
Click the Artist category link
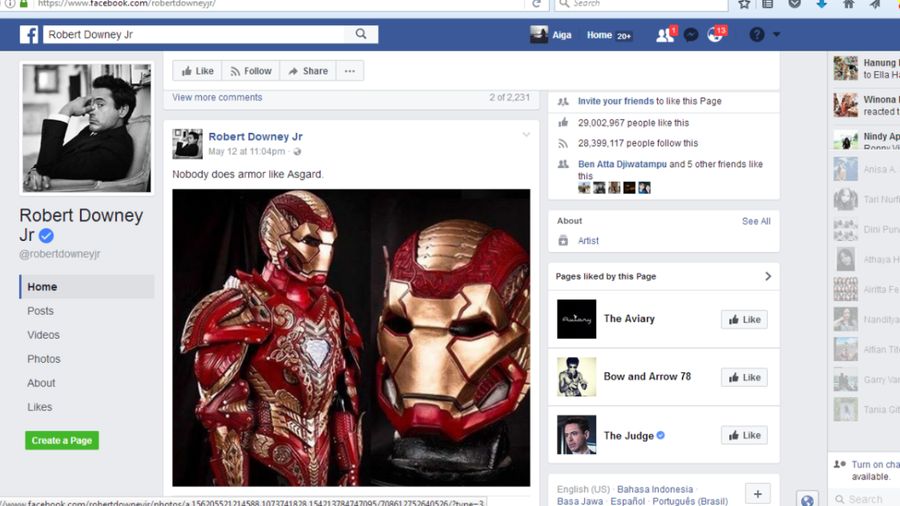[588, 241]
